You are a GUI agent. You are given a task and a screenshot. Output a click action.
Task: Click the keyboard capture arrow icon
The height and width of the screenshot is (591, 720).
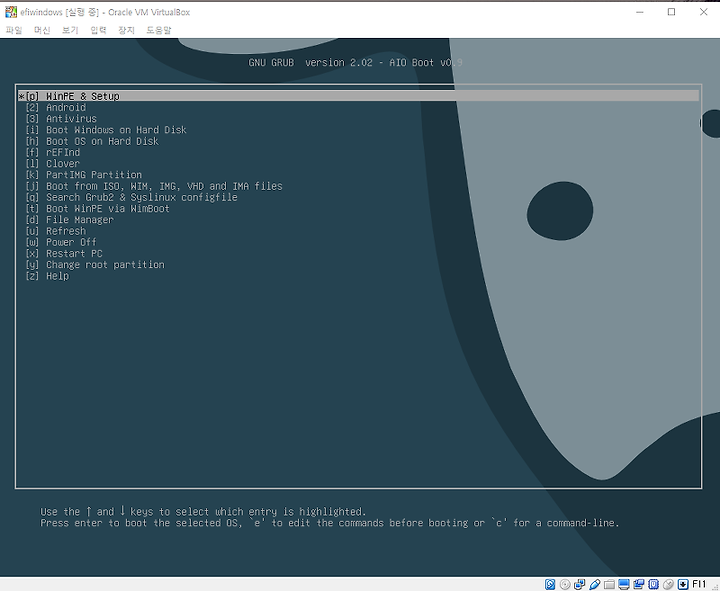point(683,584)
